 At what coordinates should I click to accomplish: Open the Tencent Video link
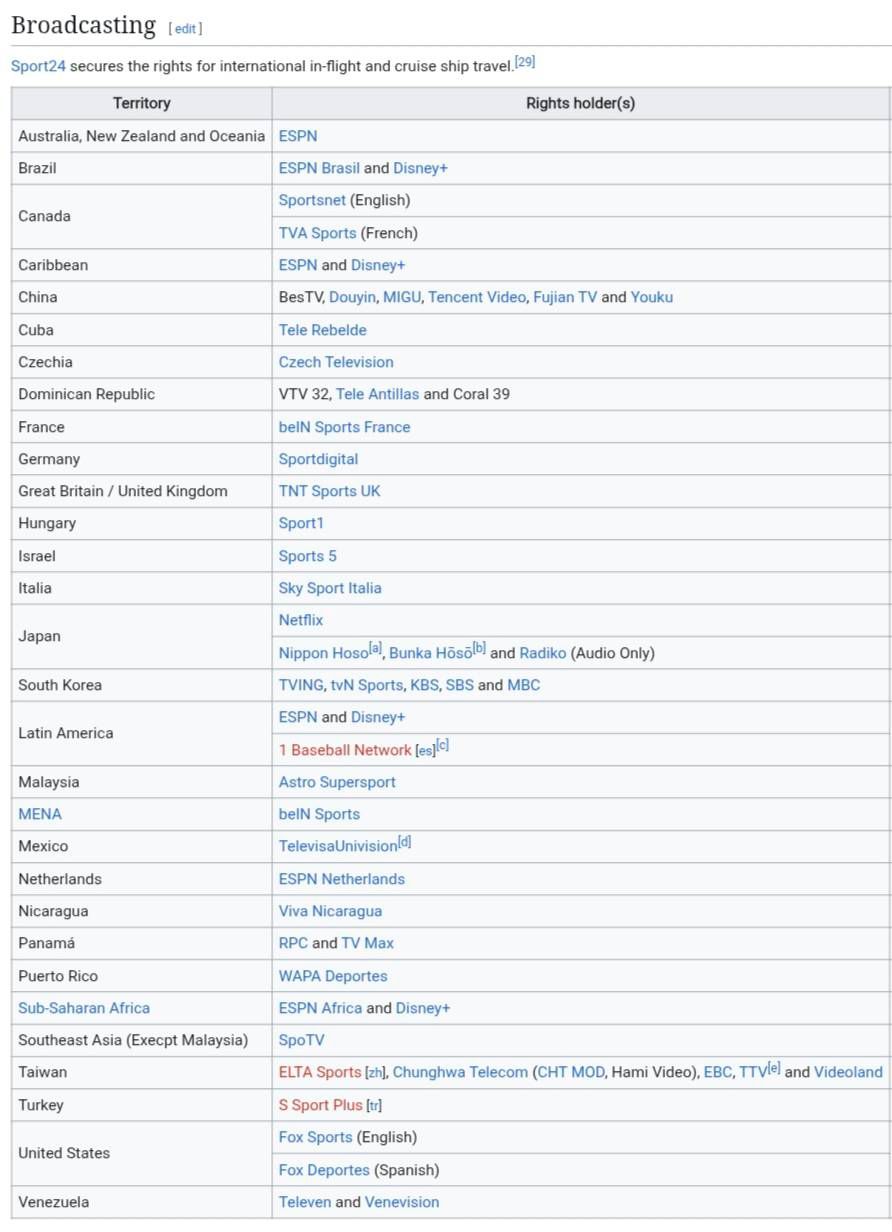coord(476,297)
